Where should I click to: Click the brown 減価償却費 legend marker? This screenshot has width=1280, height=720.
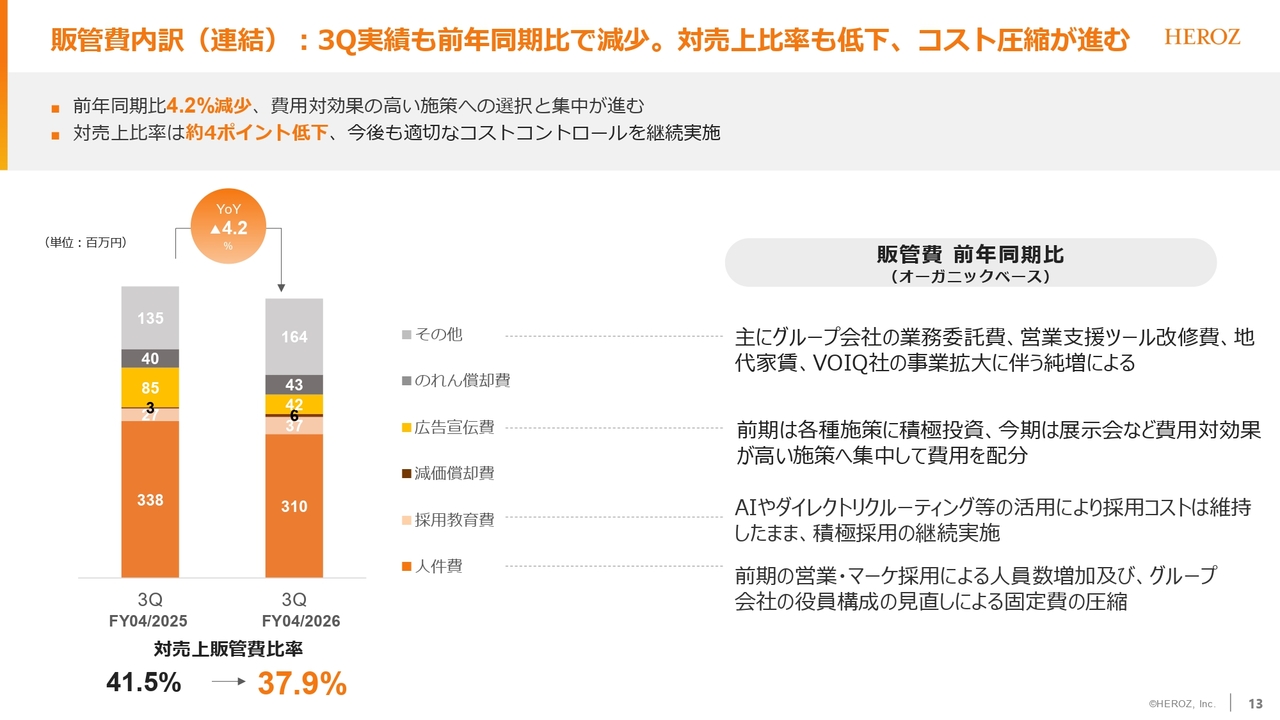pos(406,474)
